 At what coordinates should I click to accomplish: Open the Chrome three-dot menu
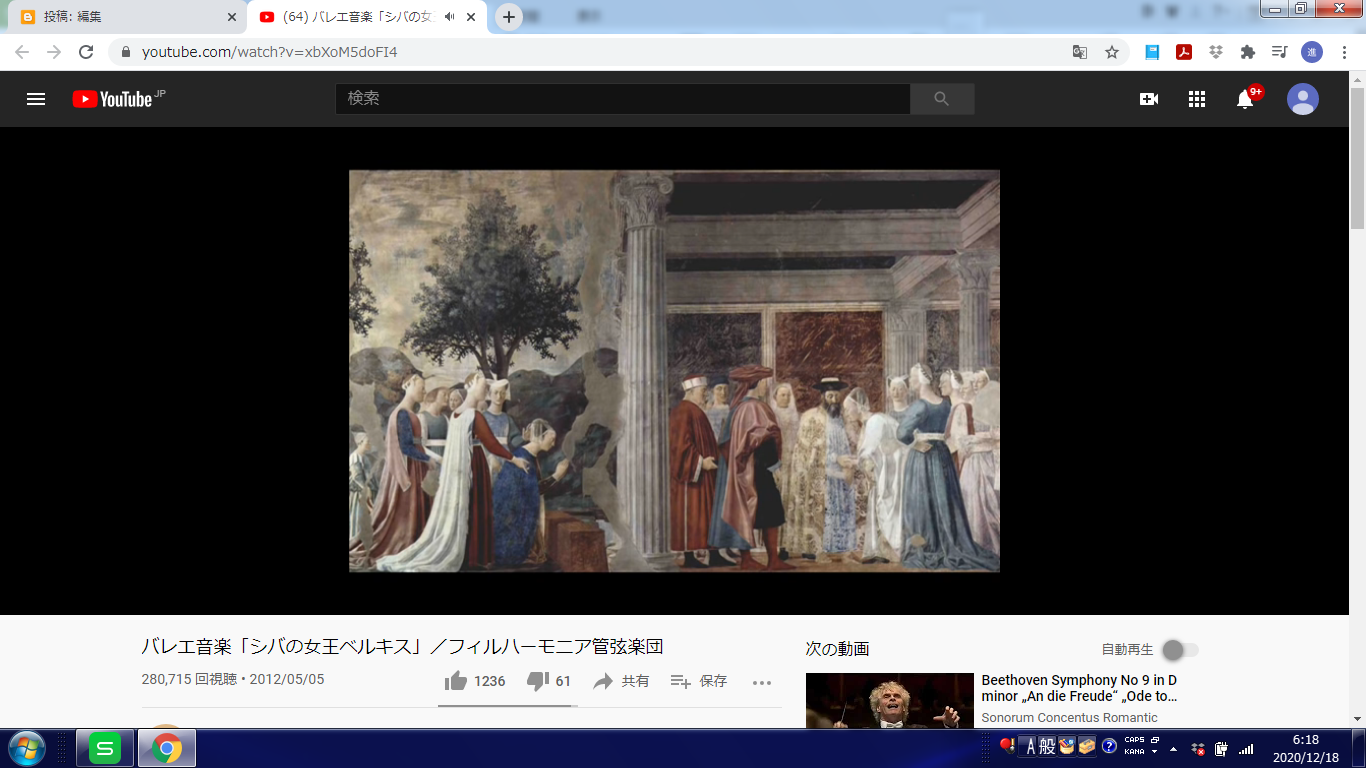(x=1344, y=52)
